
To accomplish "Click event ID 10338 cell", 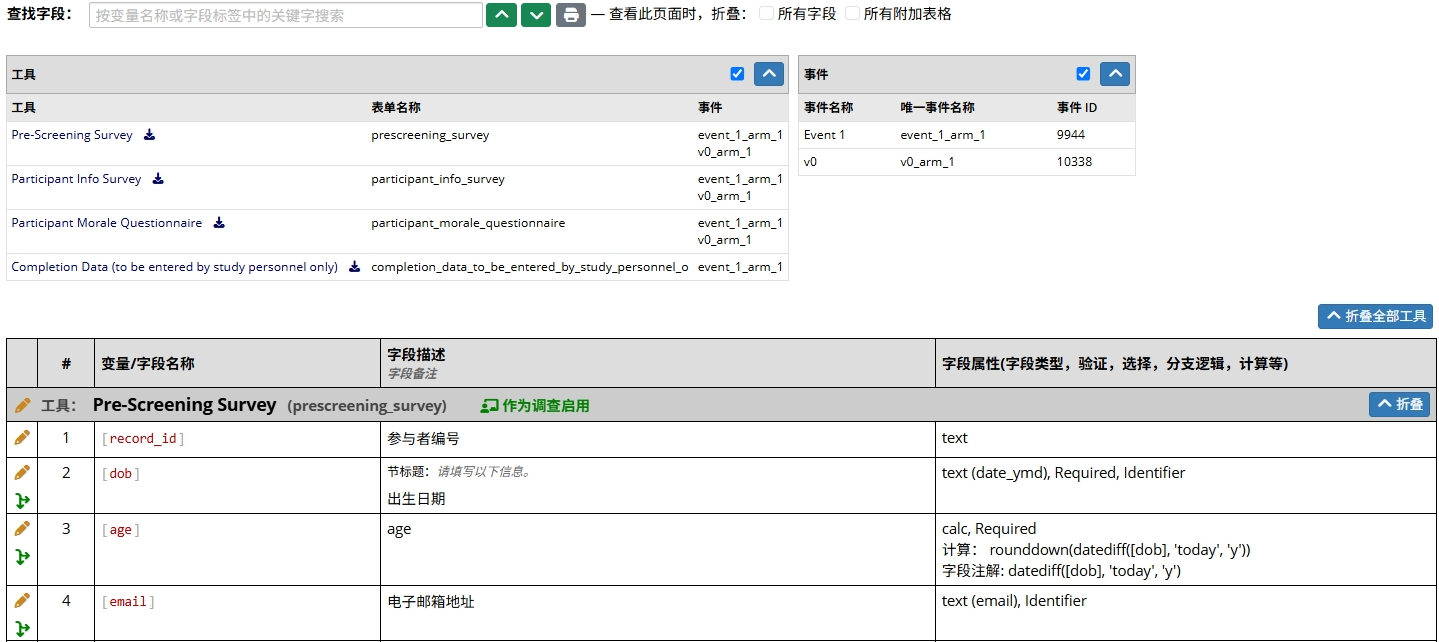I will point(1074,161).
